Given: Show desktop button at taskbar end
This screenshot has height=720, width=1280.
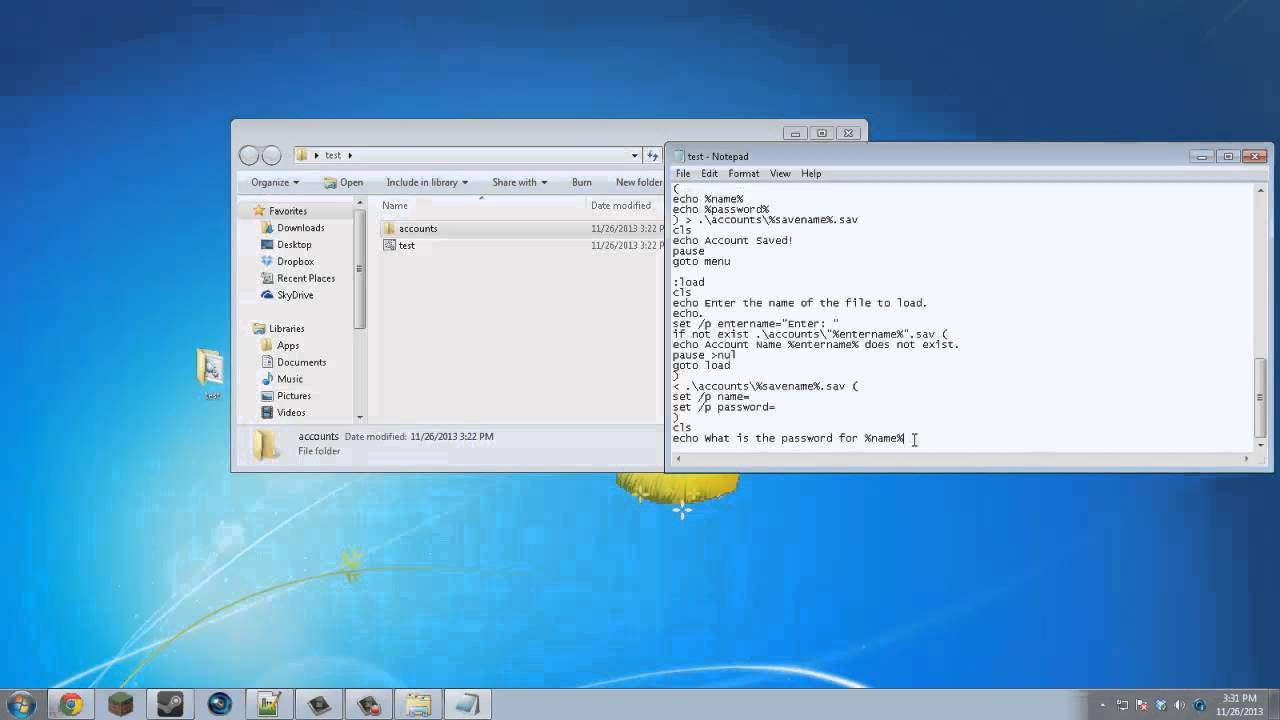Looking at the screenshot, I should [1273, 704].
